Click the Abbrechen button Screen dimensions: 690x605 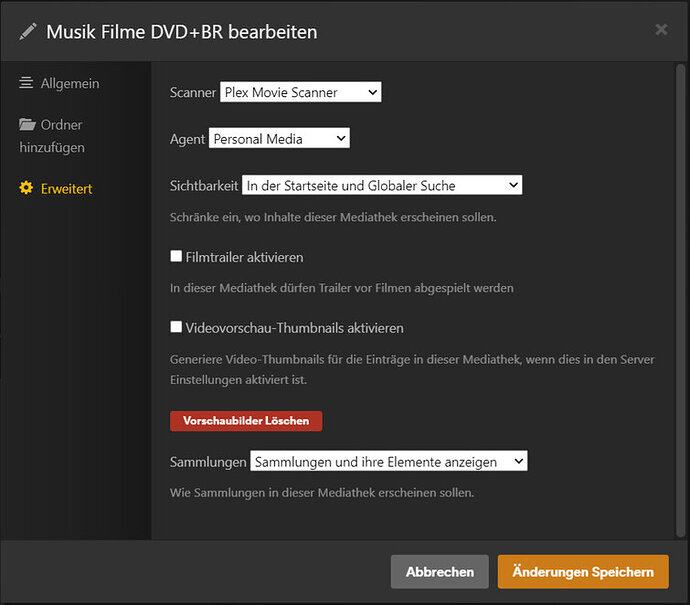pyautogui.click(x=439, y=572)
